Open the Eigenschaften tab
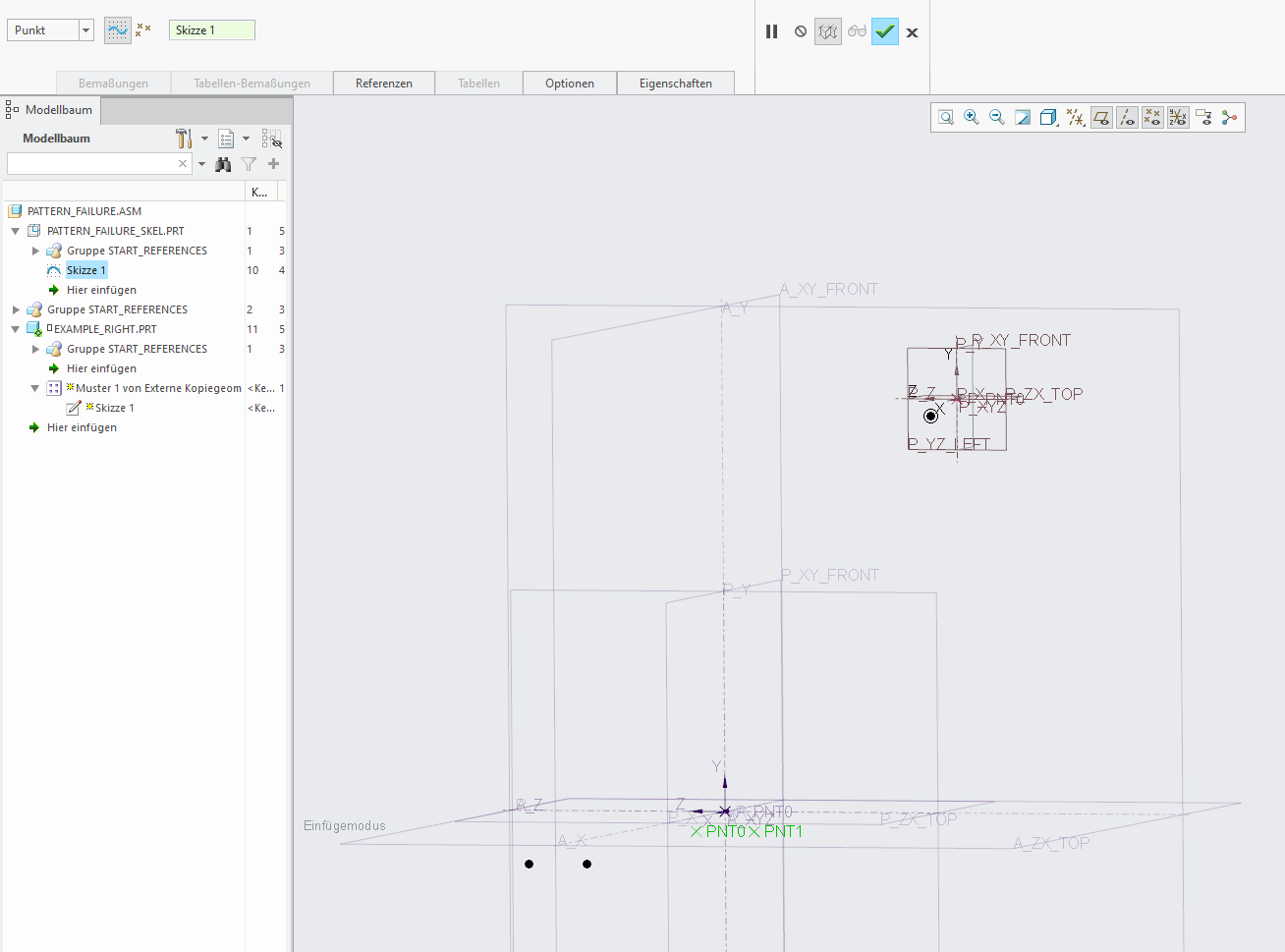1285x952 pixels. (x=676, y=83)
